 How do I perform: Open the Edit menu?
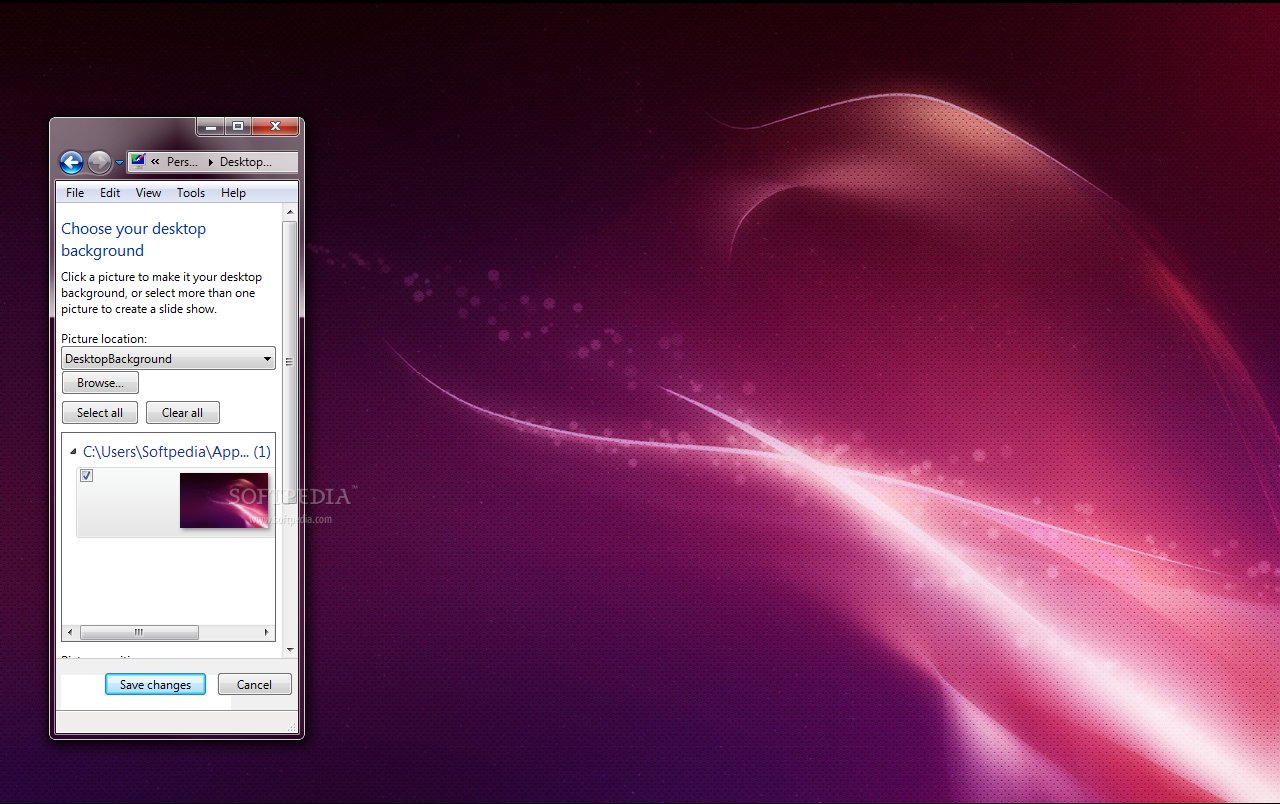point(110,193)
